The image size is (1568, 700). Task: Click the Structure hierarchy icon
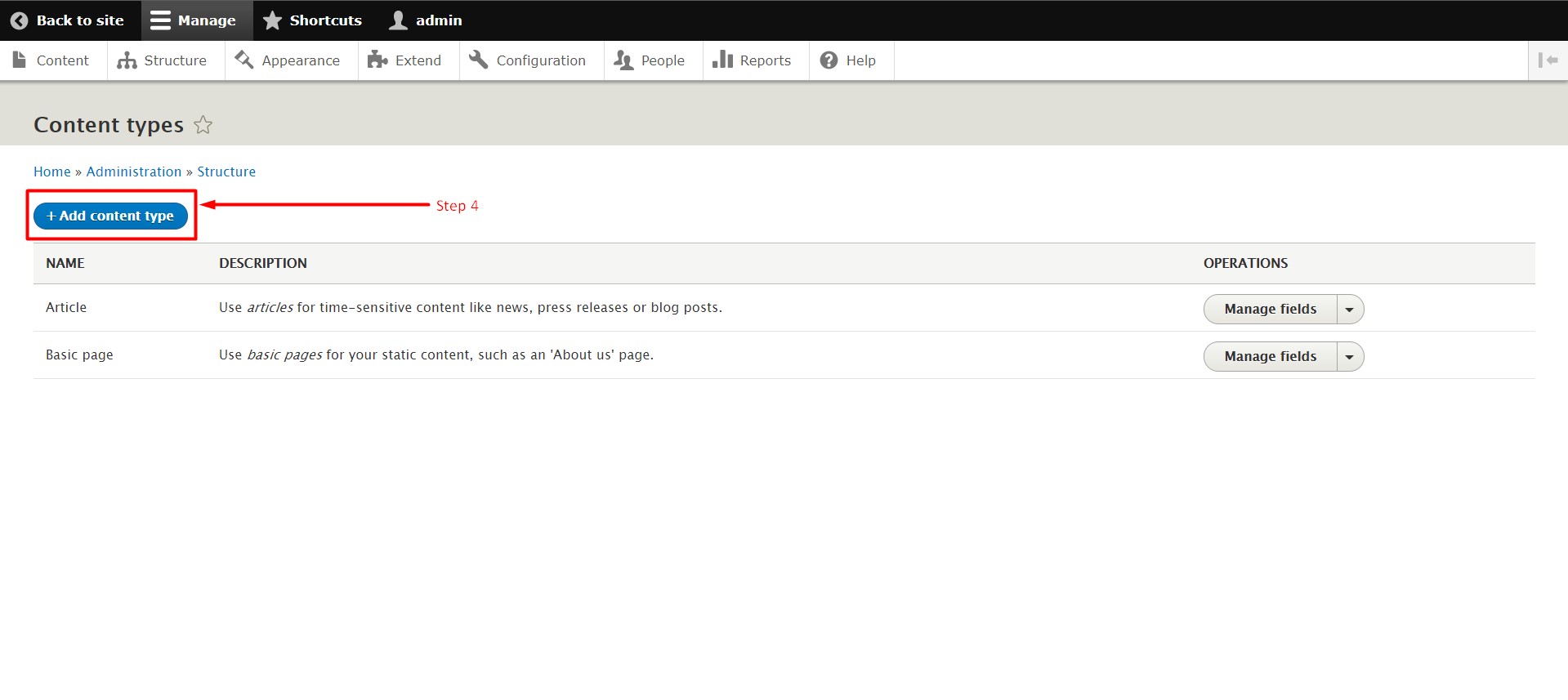coord(127,60)
